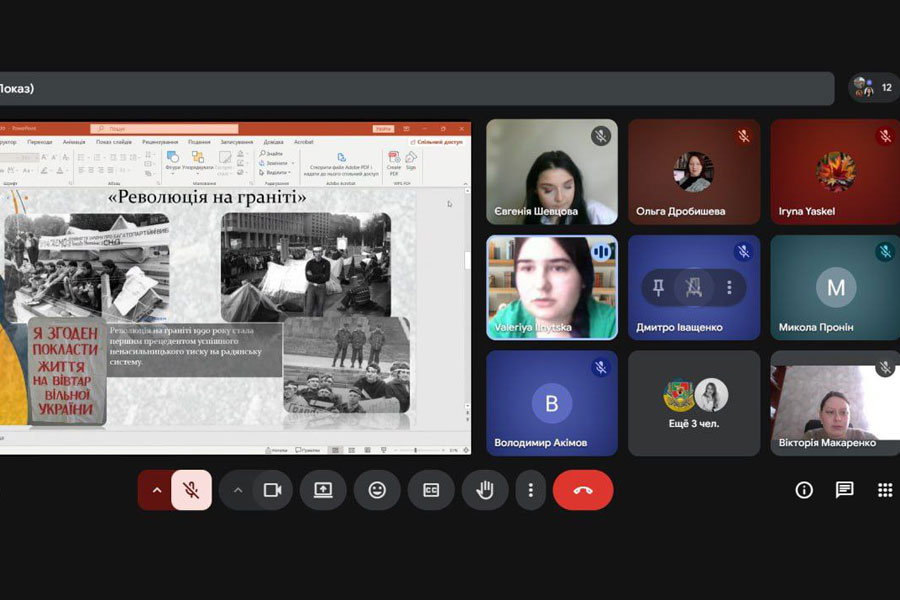
Task: Click Iryna Yaskel's leaf avatar
Action: pyautogui.click(x=836, y=172)
